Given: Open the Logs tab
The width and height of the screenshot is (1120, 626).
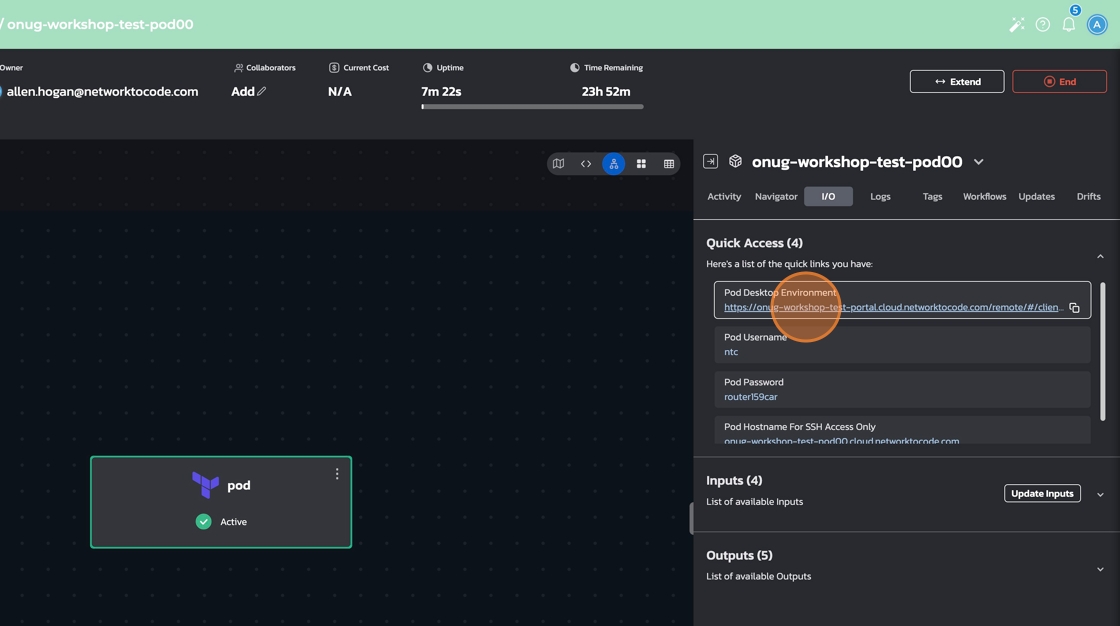Looking at the screenshot, I should click(880, 197).
